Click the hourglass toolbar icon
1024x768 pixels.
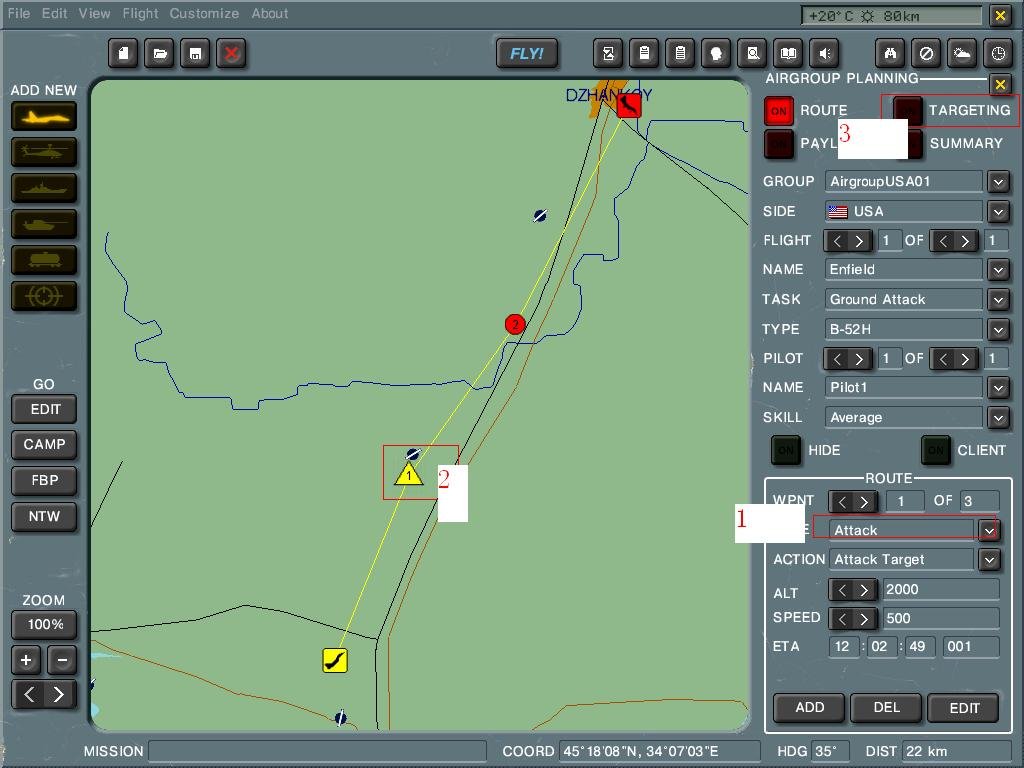(x=608, y=54)
